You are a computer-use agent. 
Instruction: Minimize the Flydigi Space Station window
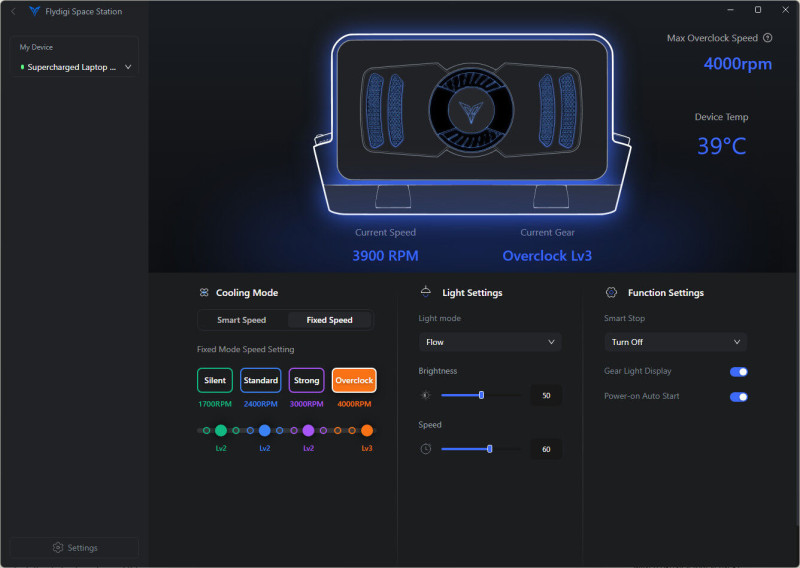(x=731, y=10)
